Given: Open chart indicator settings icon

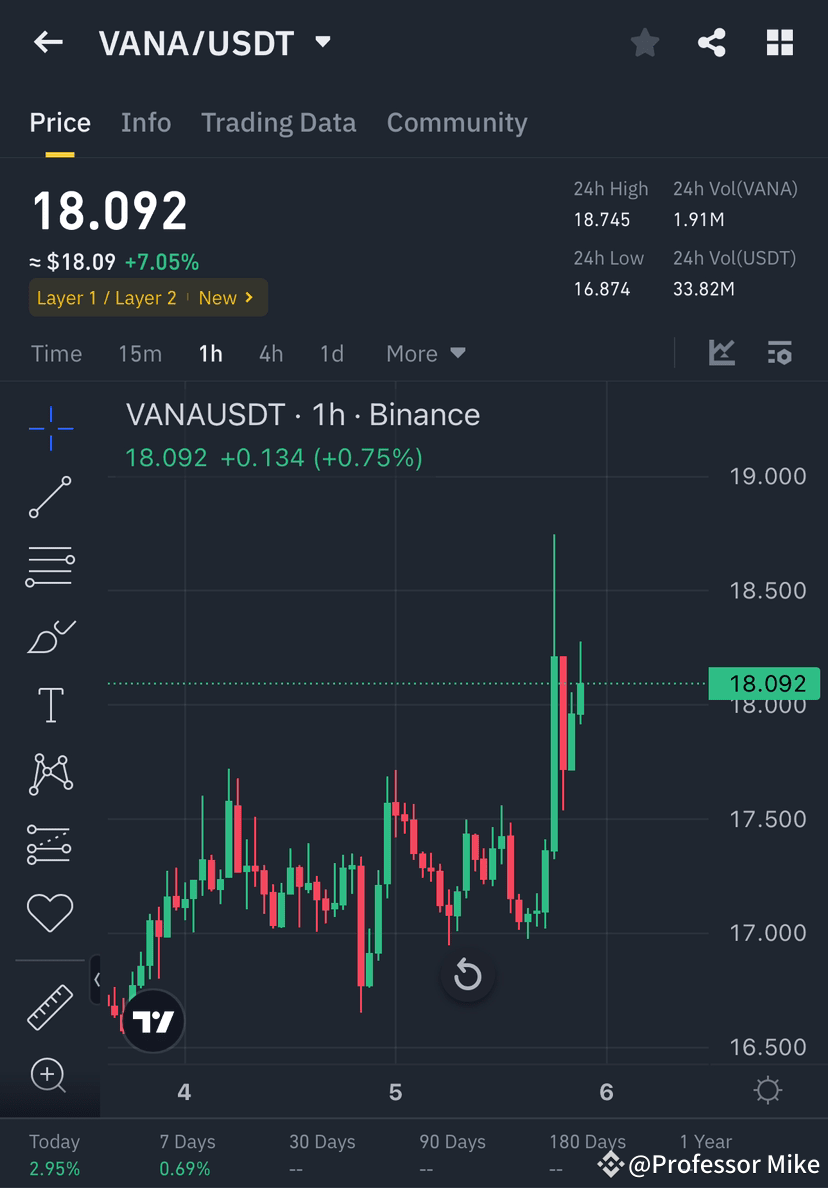Looking at the screenshot, I should pyautogui.click(x=780, y=353).
